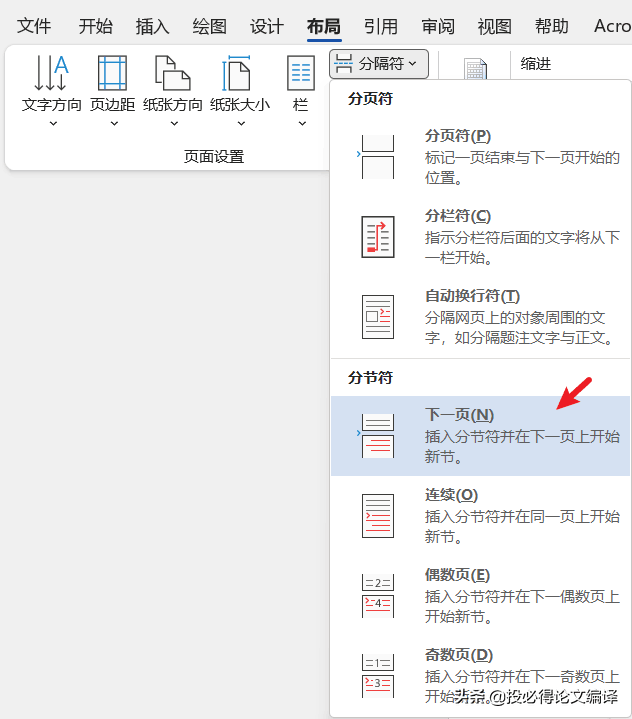Select the 分页符(P) page break icon

(x=377, y=157)
